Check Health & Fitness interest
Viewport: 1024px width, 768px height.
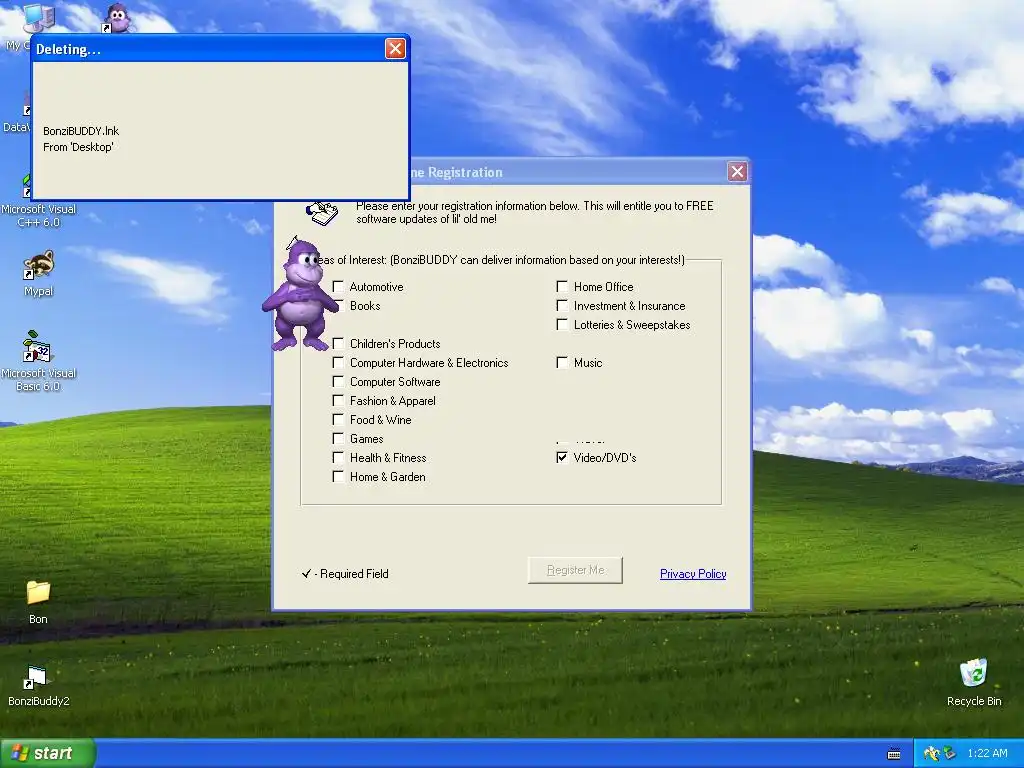click(338, 457)
